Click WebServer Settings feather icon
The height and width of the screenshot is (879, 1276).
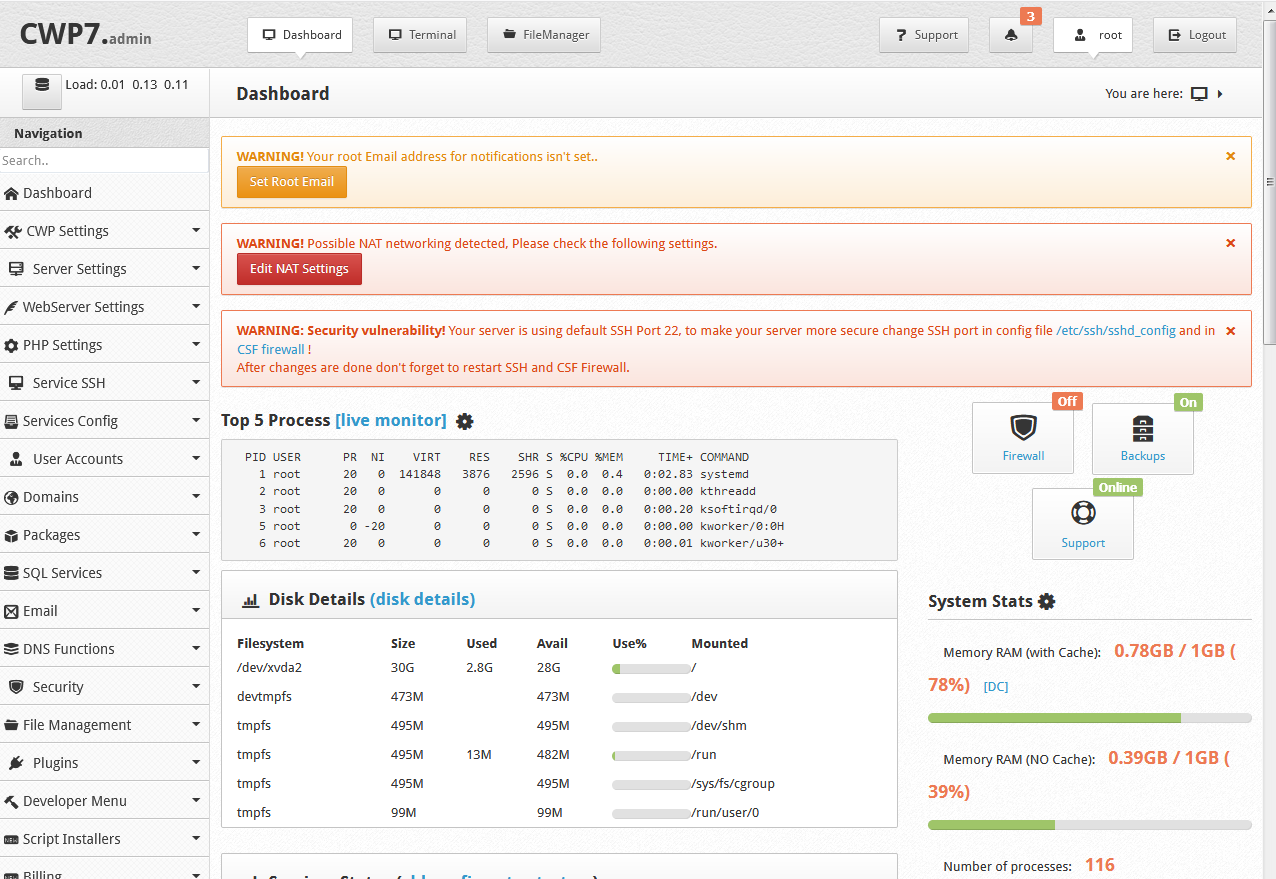point(11,307)
